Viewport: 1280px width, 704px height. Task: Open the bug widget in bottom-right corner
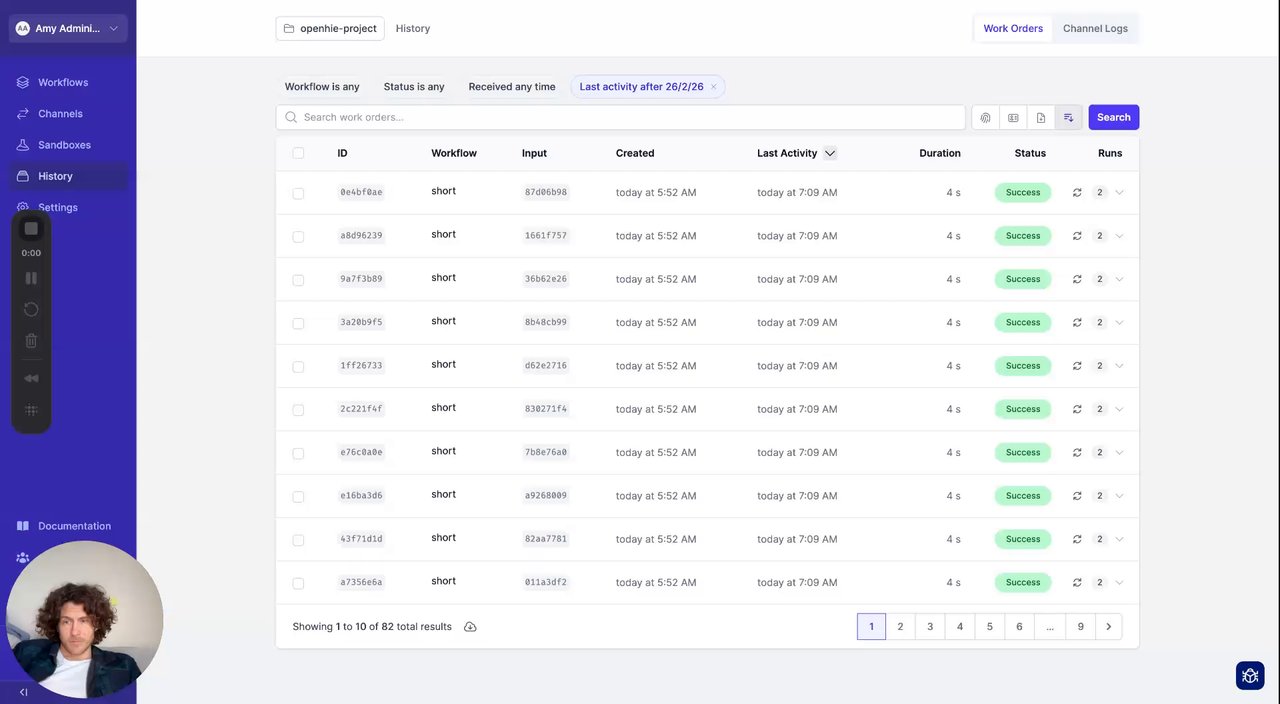[1250, 676]
